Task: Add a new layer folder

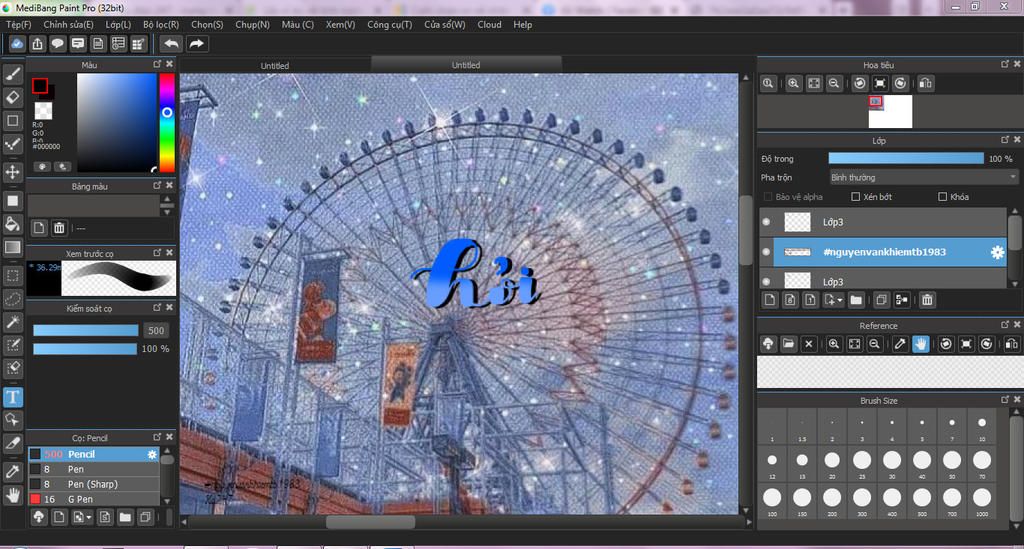Action: (856, 300)
